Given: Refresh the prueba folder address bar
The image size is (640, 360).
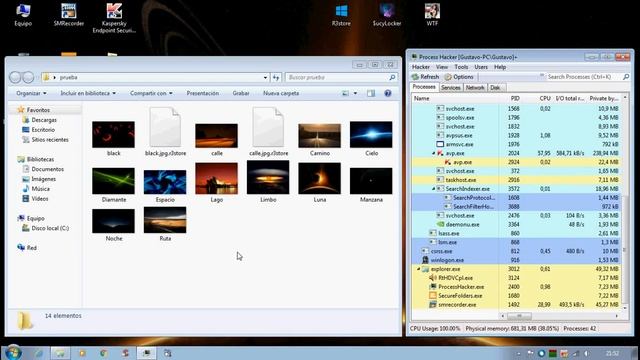Looking at the screenshot, I should coord(276,77).
